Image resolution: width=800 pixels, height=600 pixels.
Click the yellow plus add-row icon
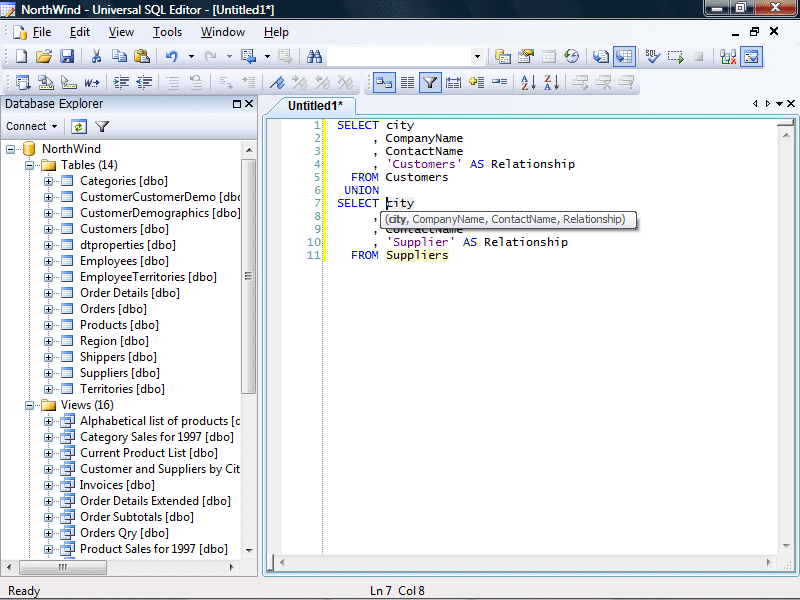click(x=477, y=82)
